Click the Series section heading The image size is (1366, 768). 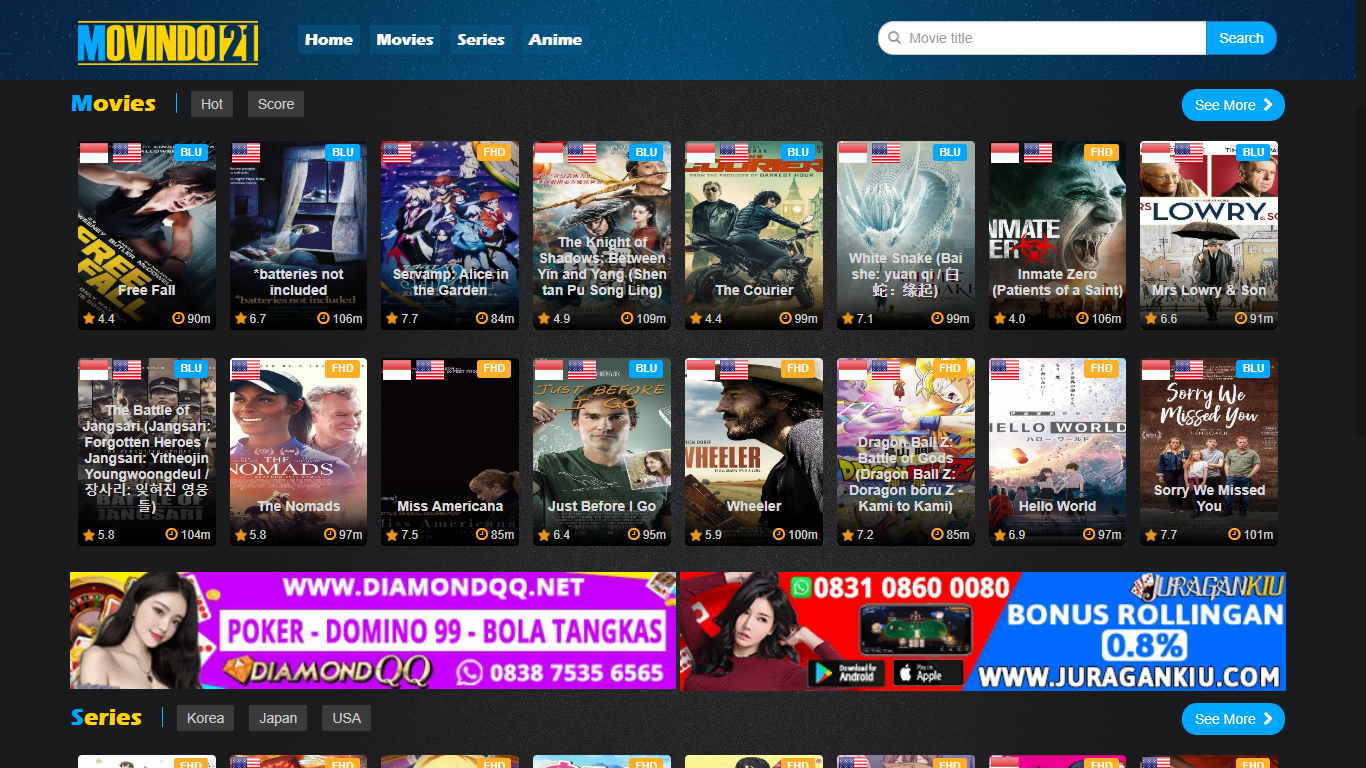click(107, 717)
